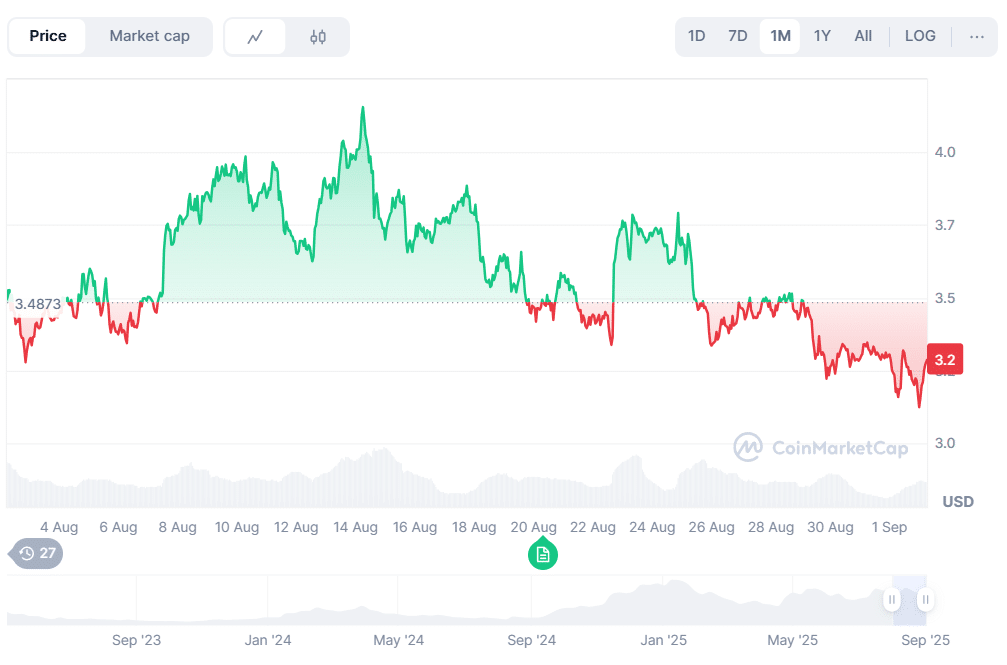Click the red 3.2 current price badge
Screen dimensions: 1007x665
[946, 359]
